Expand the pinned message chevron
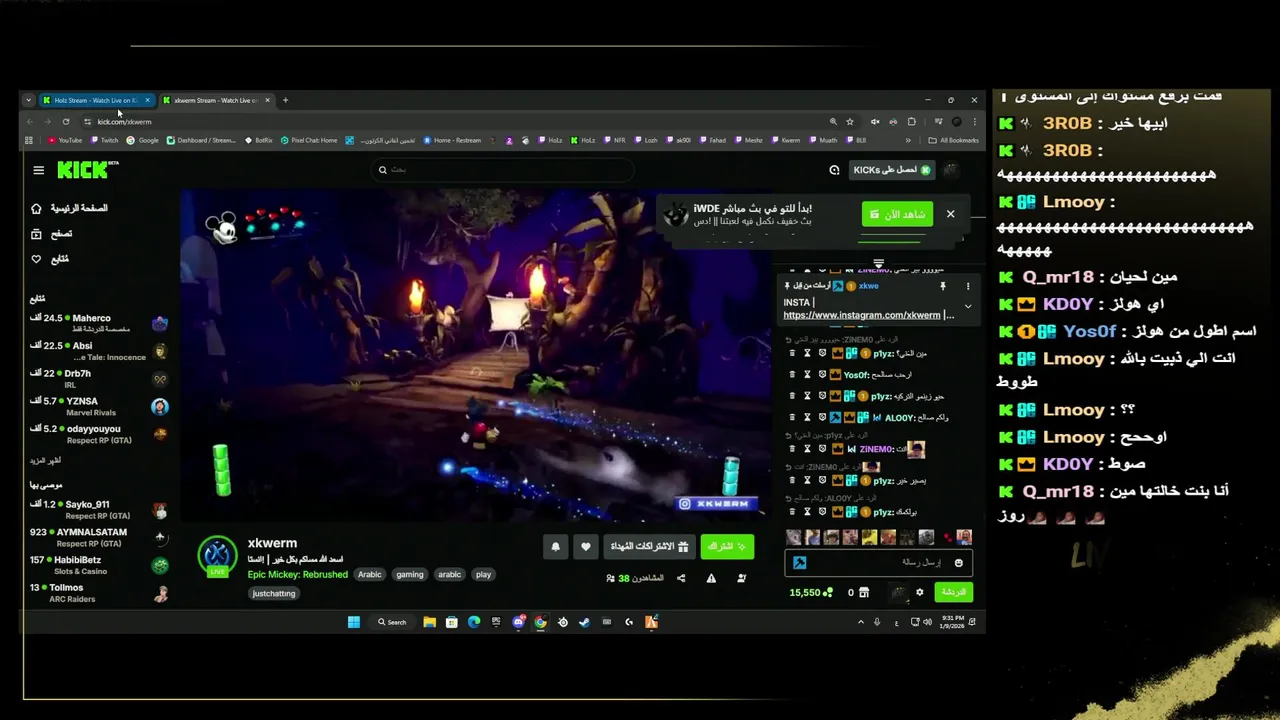1280x720 pixels. [968, 306]
